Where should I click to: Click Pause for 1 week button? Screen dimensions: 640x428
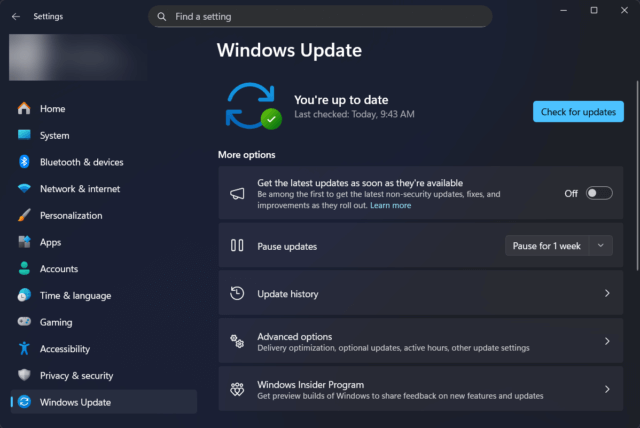(547, 246)
